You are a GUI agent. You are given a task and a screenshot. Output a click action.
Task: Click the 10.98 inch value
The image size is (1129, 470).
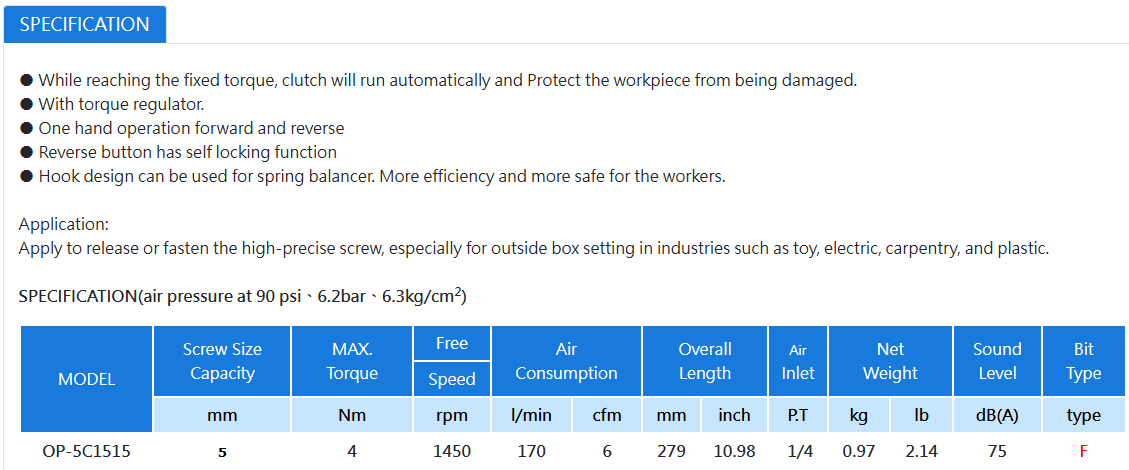[734, 452]
